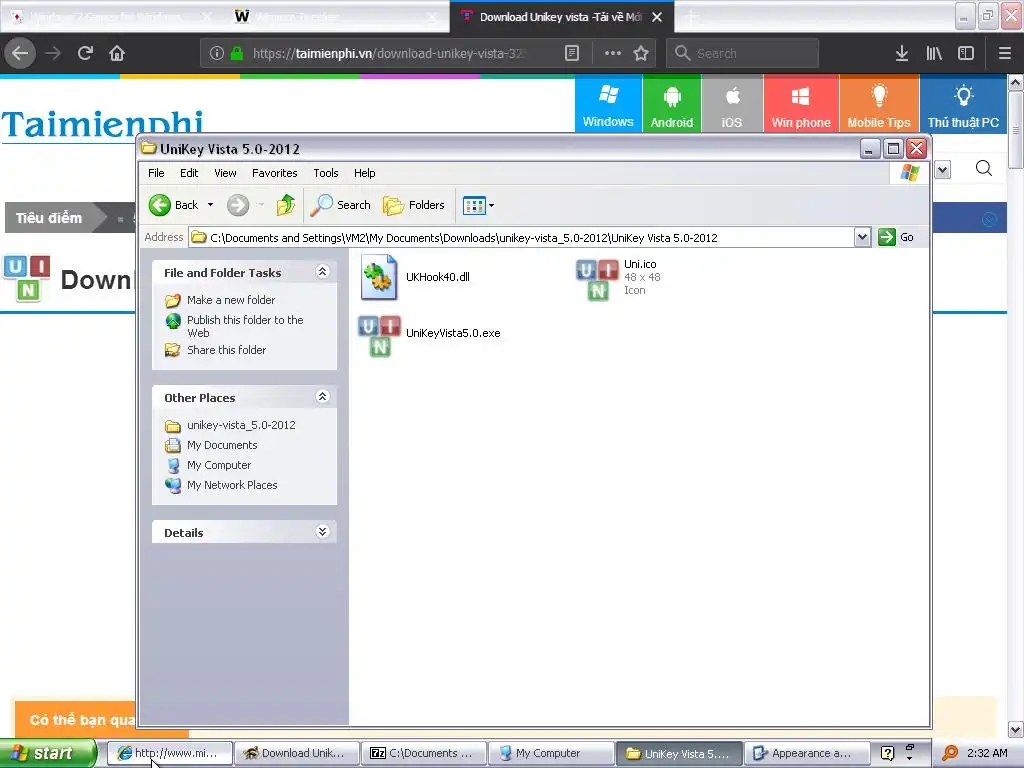Viewport: 1024px width, 768px height.
Task: Show site information icon in URL bar
Action: 217,53
